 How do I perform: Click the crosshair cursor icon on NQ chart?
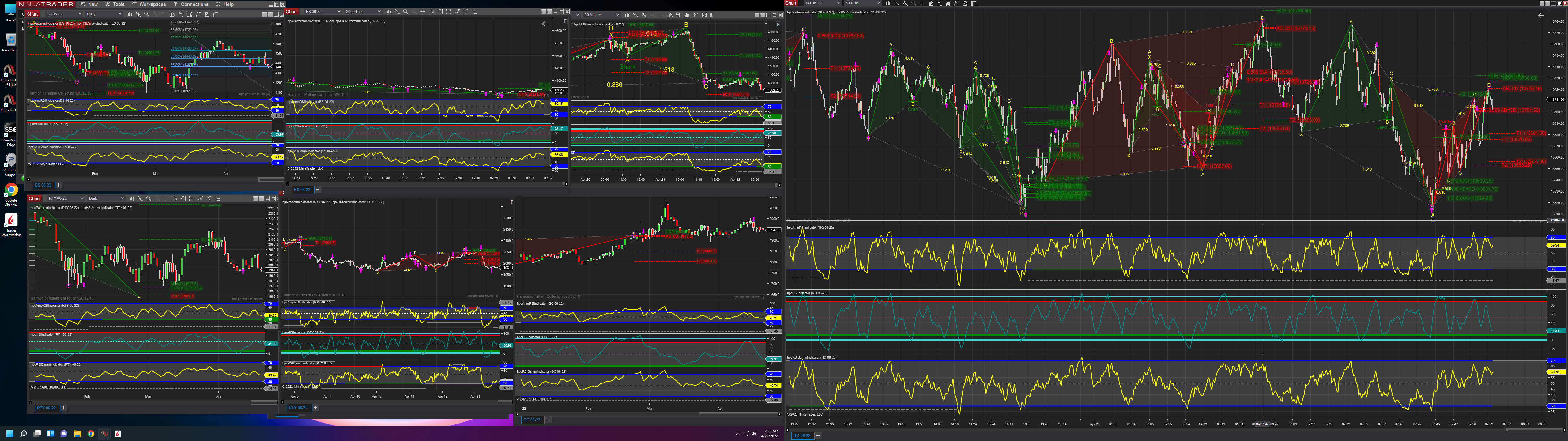[922, 3]
